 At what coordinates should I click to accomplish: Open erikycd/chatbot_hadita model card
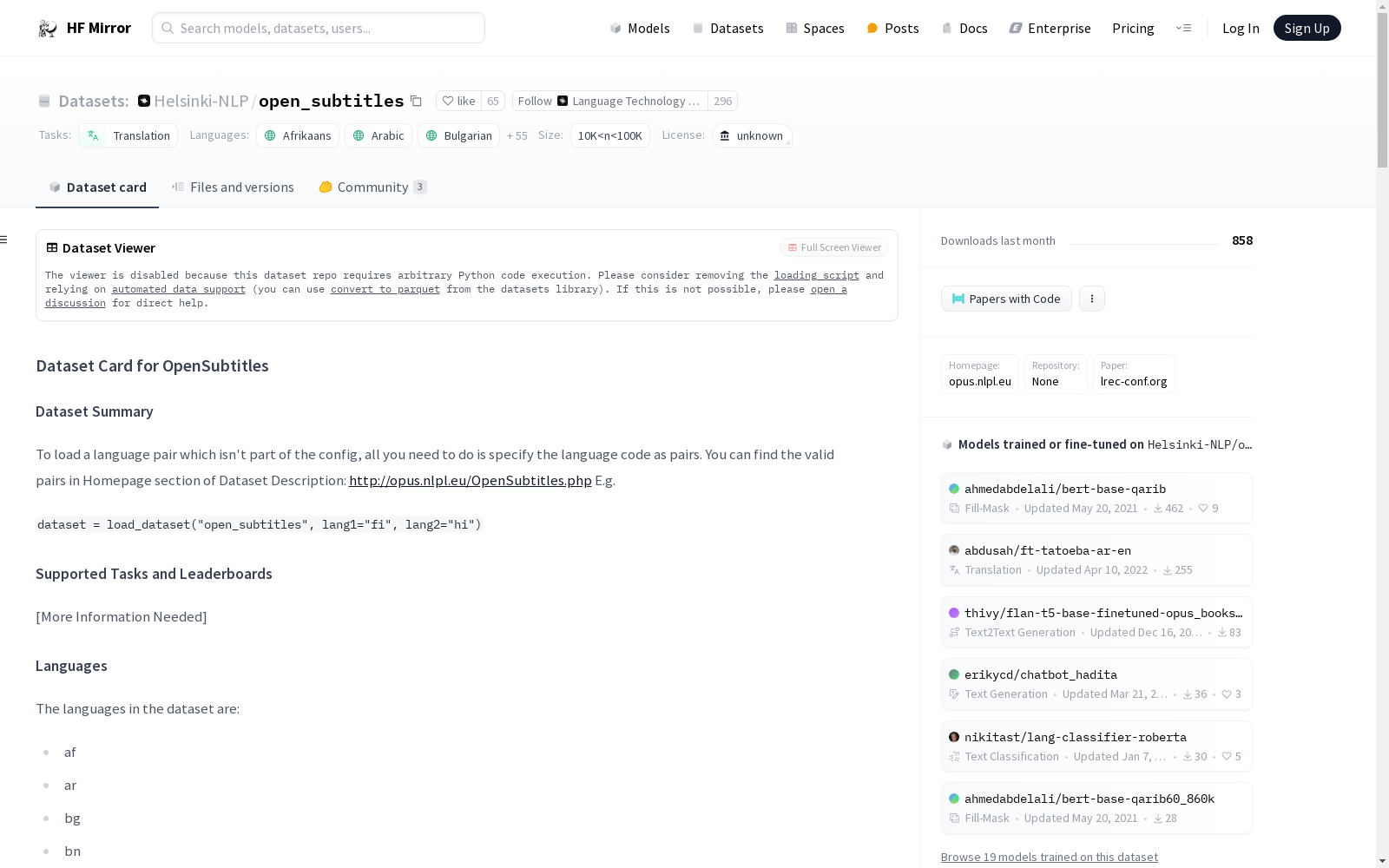click(x=1096, y=684)
